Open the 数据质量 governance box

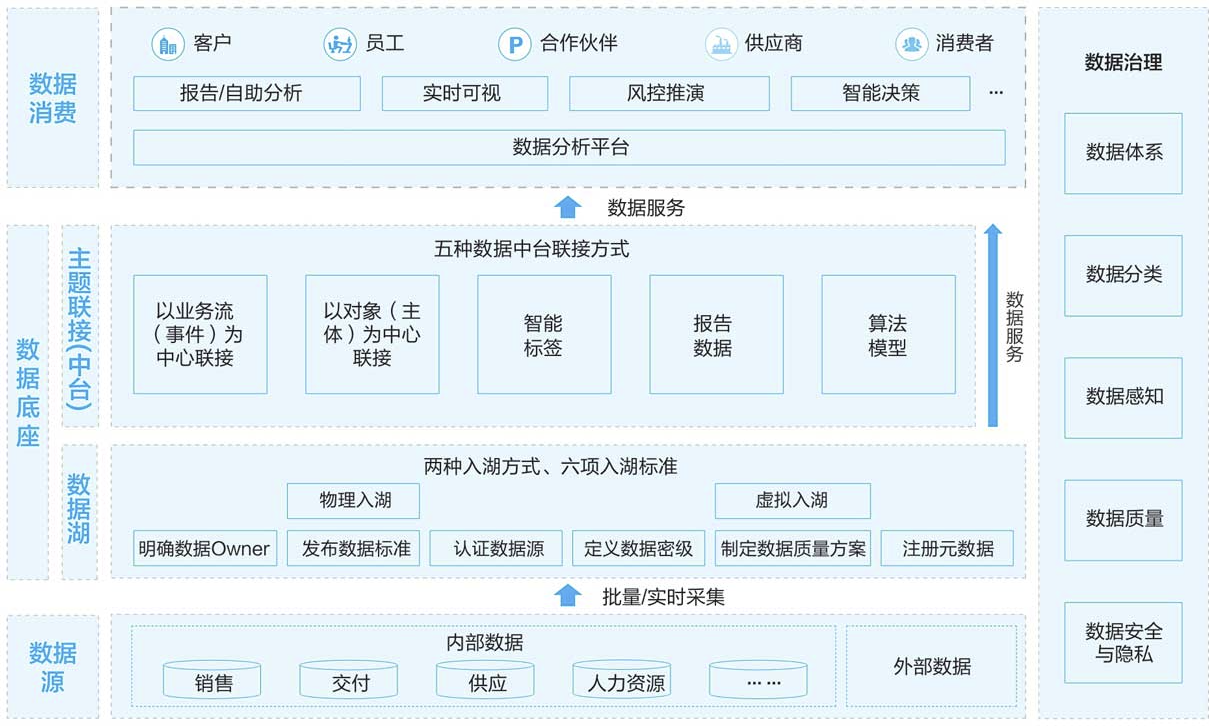(1123, 519)
